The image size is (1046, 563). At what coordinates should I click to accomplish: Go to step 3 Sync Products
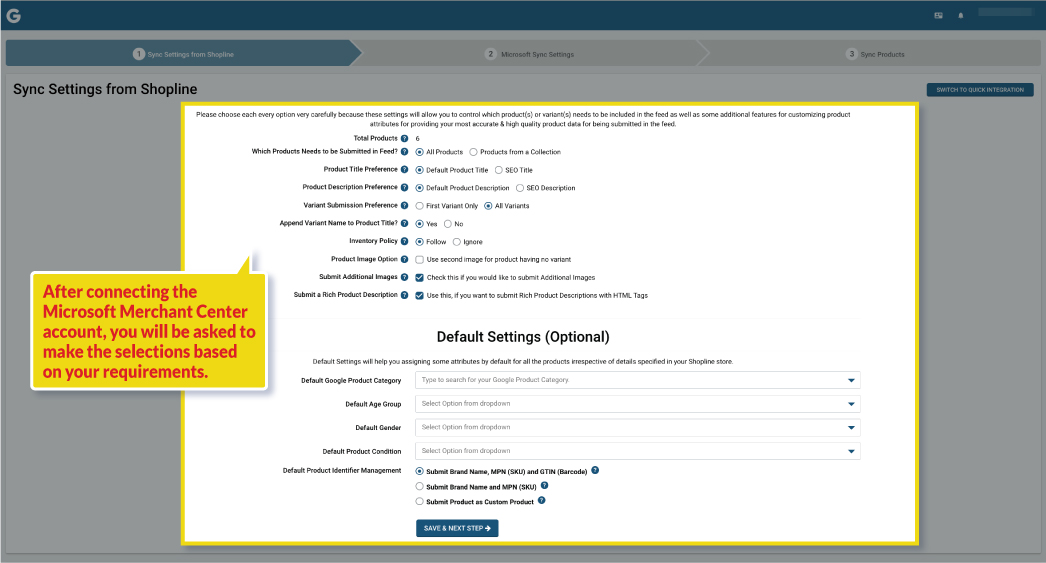(x=875, y=54)
